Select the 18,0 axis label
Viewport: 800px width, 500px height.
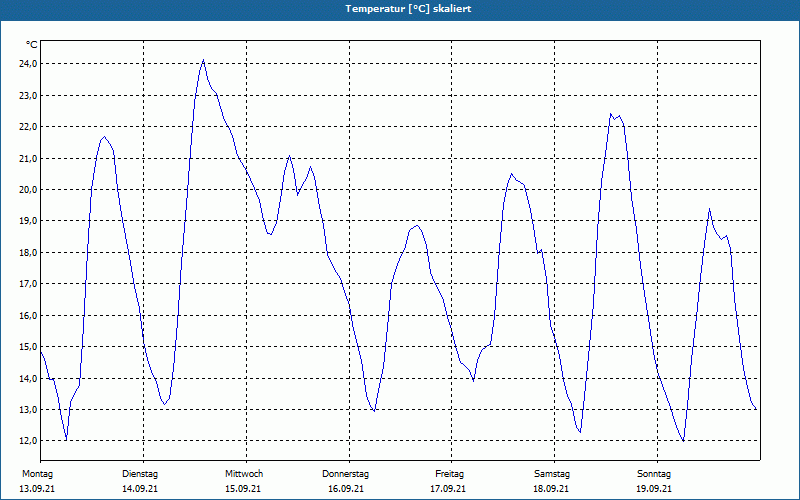point(28,253)
